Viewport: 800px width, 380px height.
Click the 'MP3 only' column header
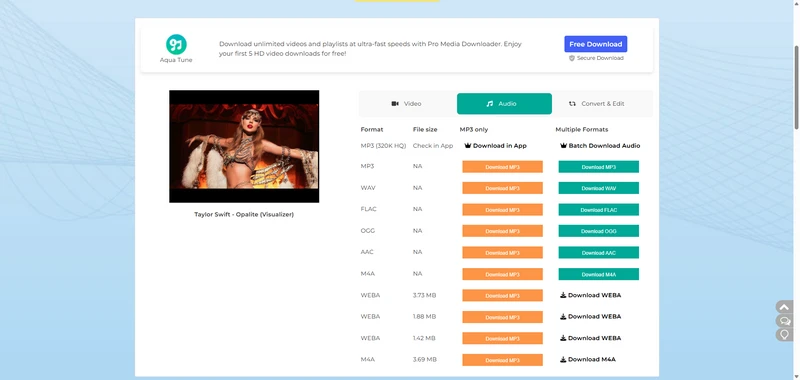(x=473, y=130)
